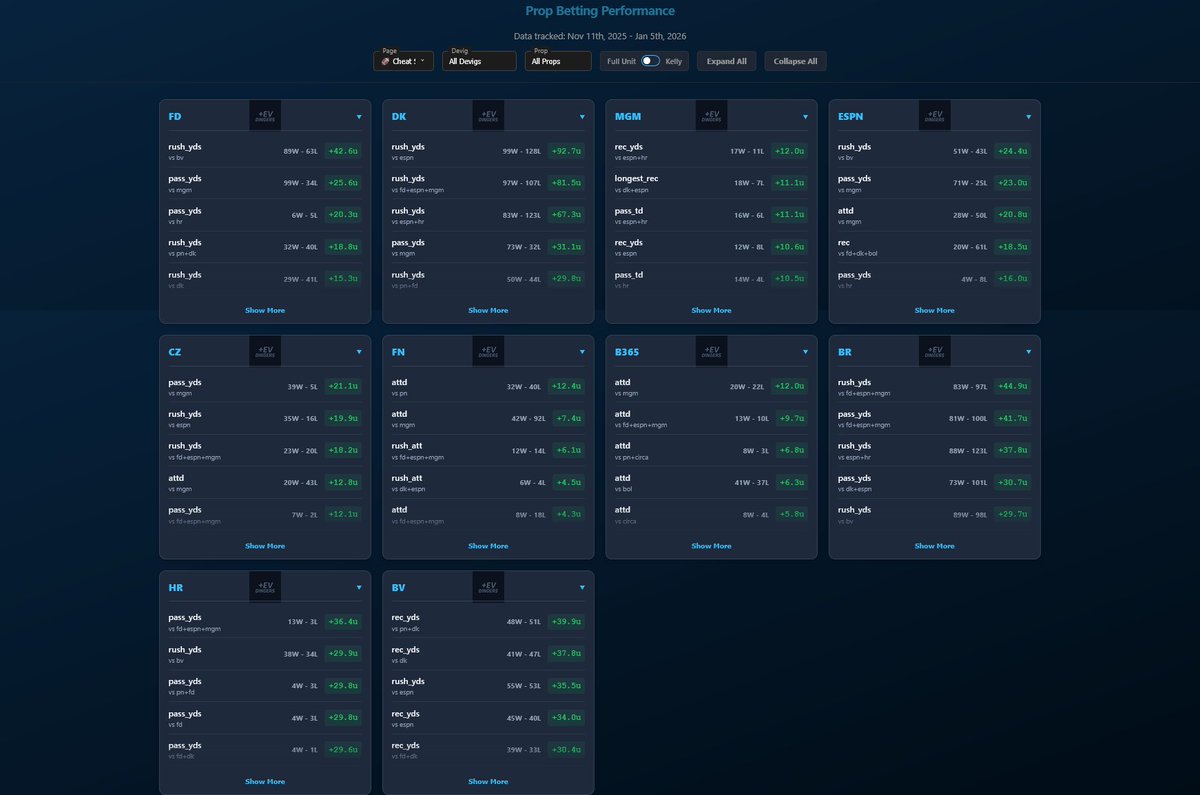Click the +EV Dingers logo in ESPN card
The image size is (1200, 795).
coord(934,116)
